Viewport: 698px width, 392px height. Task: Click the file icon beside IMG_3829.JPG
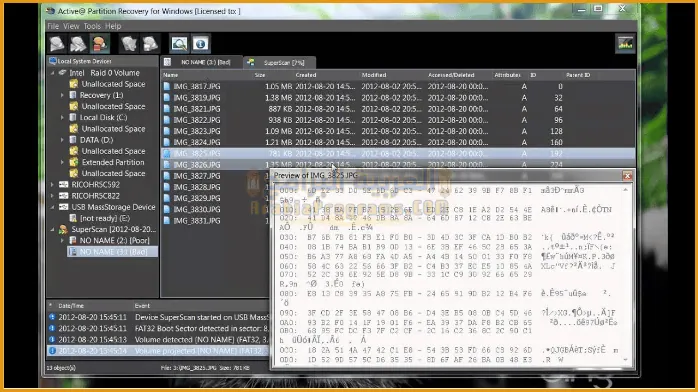(x=167, y=198)
